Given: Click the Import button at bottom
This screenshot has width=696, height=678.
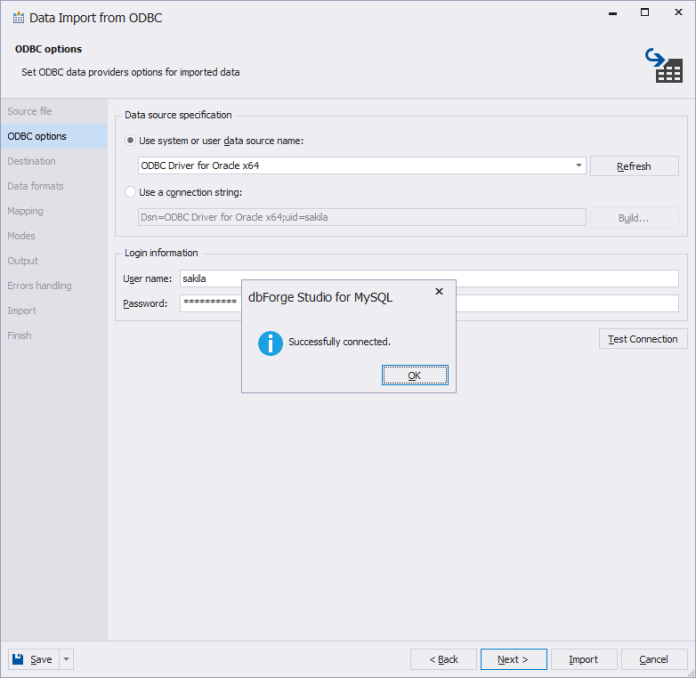Looking at the screenshot, I should pyautogui.click(x=584, y=659).
